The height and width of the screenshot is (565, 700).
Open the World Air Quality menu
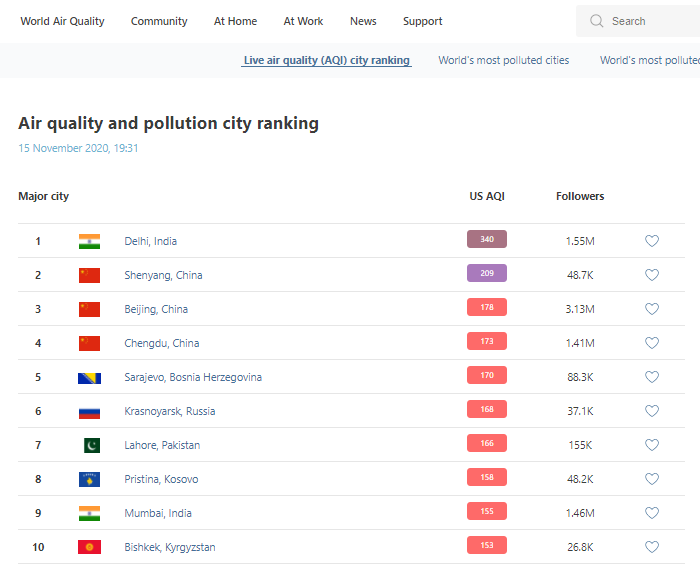click(x=62, y=21)
